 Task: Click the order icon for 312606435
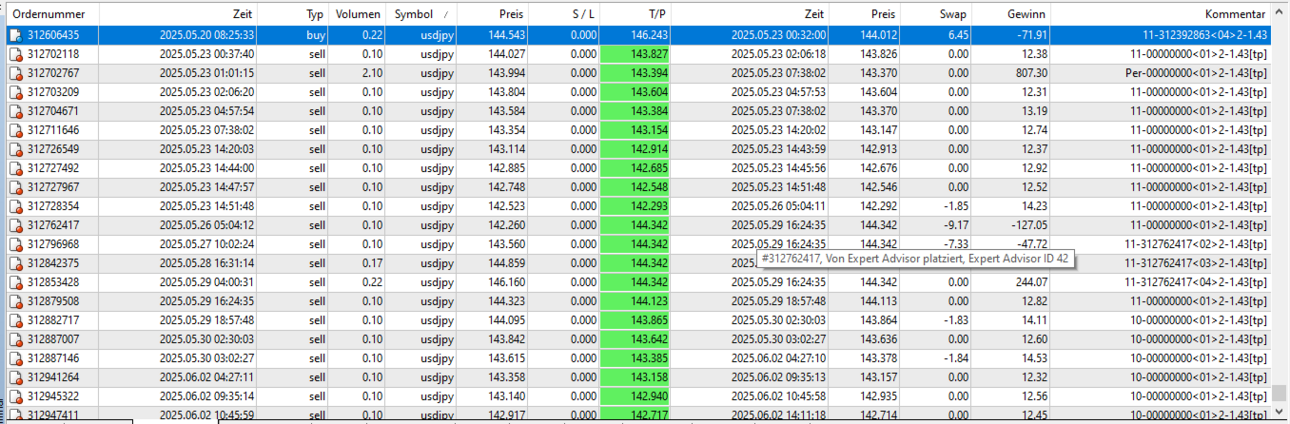pos(15,35)
